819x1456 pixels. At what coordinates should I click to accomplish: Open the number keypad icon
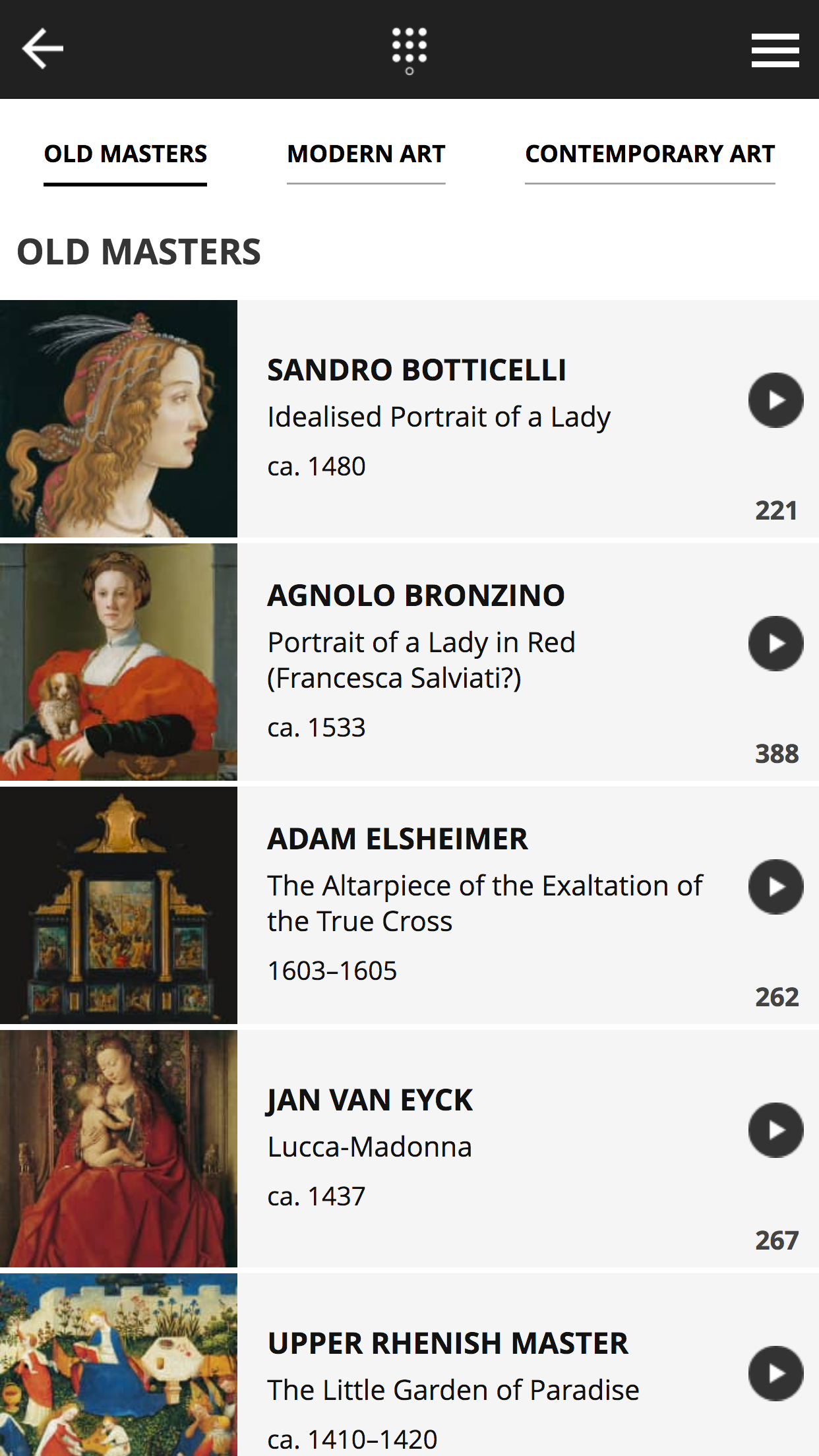tap(409, 50)
